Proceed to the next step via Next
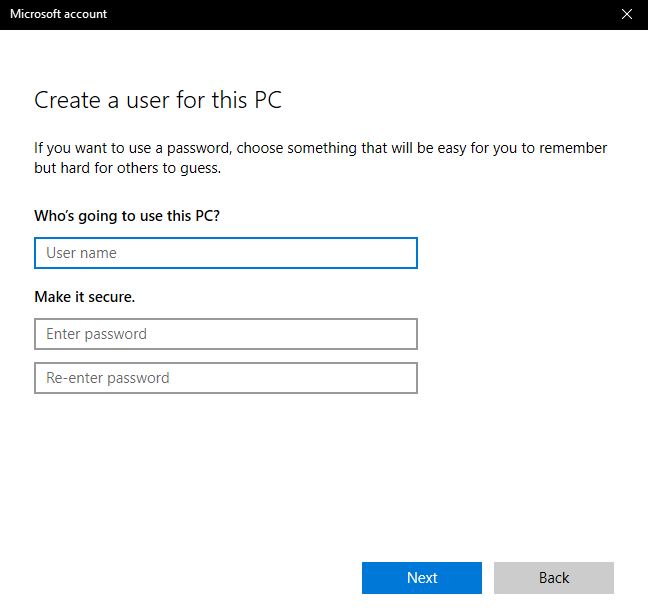Screen dimensions: 648x615 [x=421, y=578]
